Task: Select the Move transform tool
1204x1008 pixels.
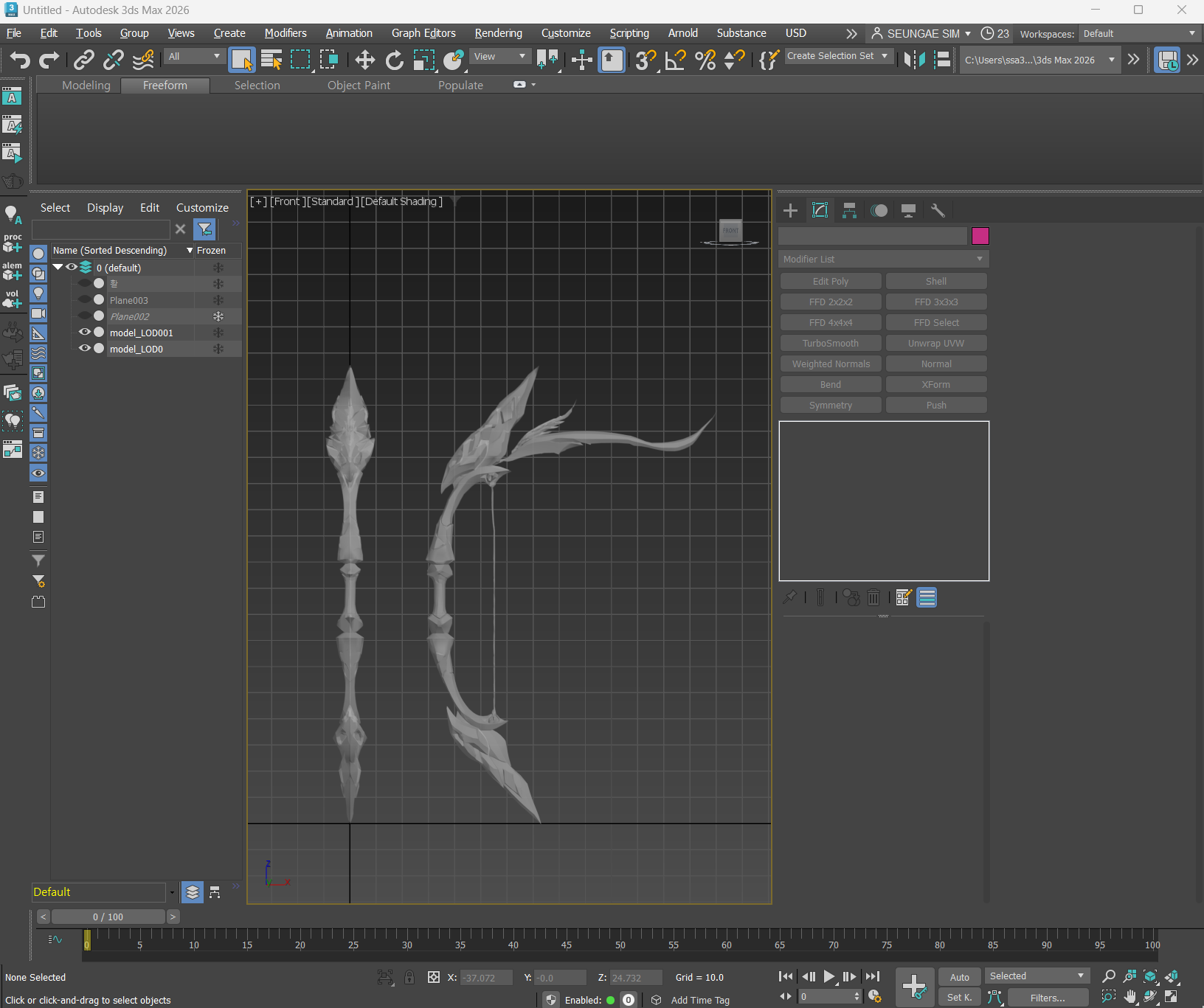Action: pos(364,60)
